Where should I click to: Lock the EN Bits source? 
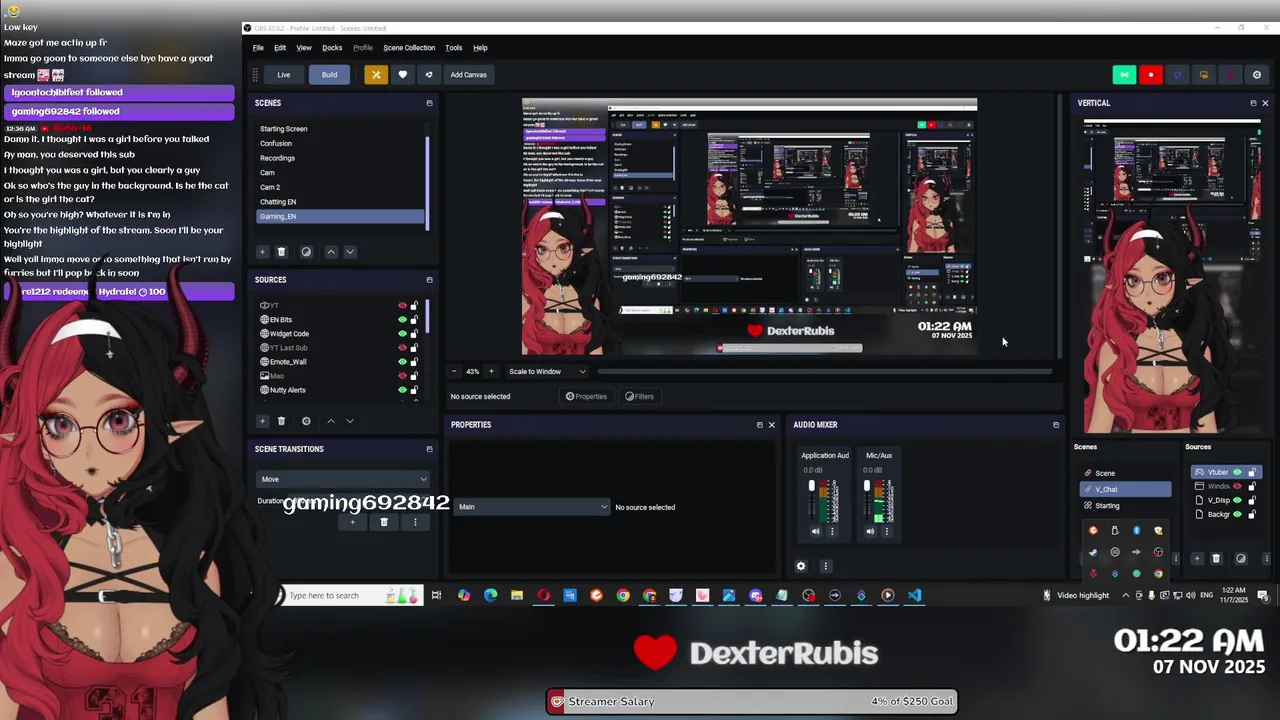[414, 320]
